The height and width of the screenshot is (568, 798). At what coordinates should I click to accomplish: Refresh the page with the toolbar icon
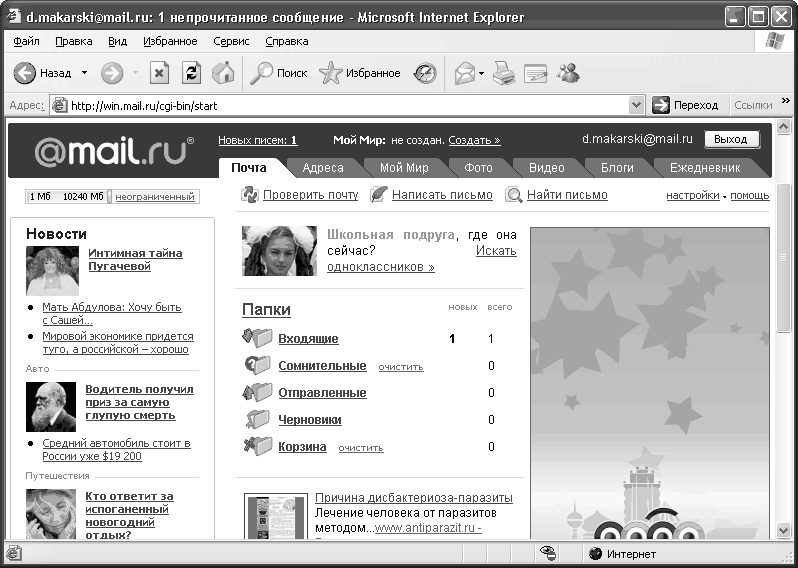[x=191, y=73]
